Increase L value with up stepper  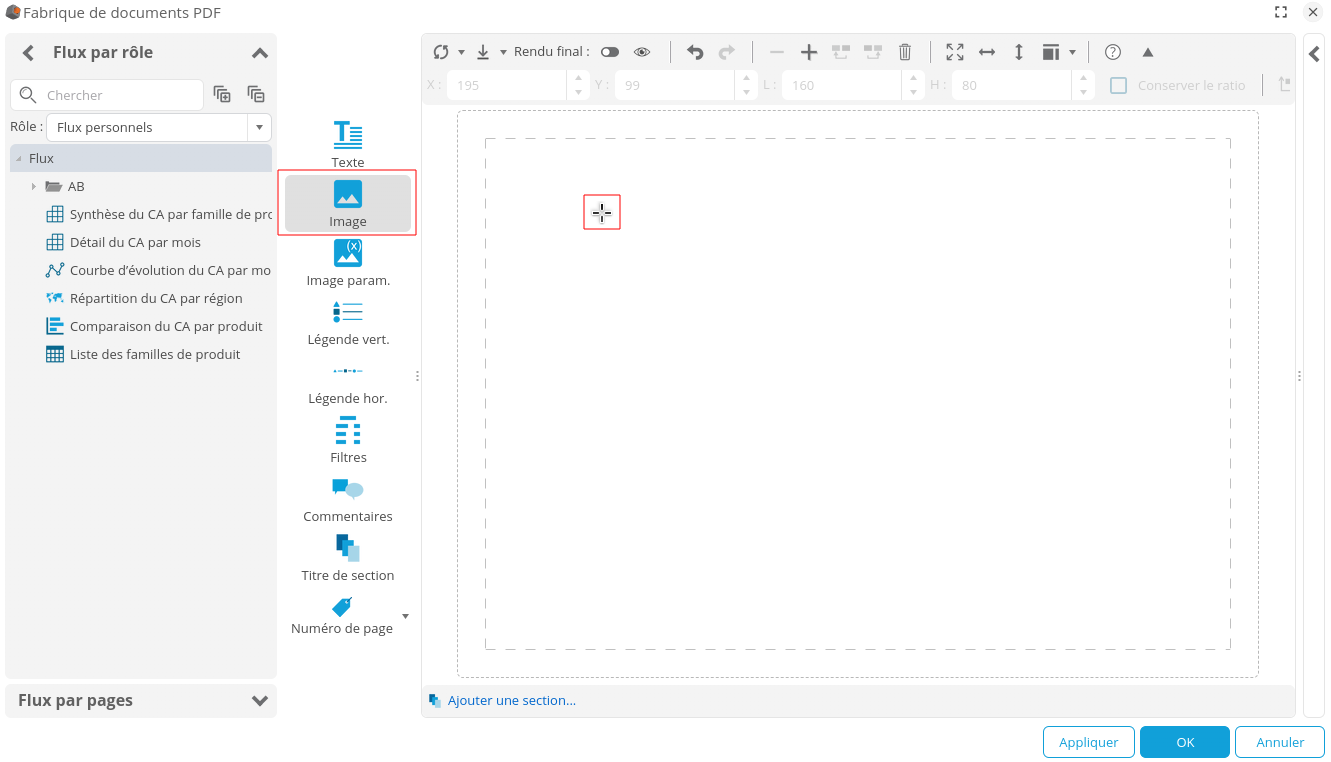pyautogui.click(x=913, y=78)
